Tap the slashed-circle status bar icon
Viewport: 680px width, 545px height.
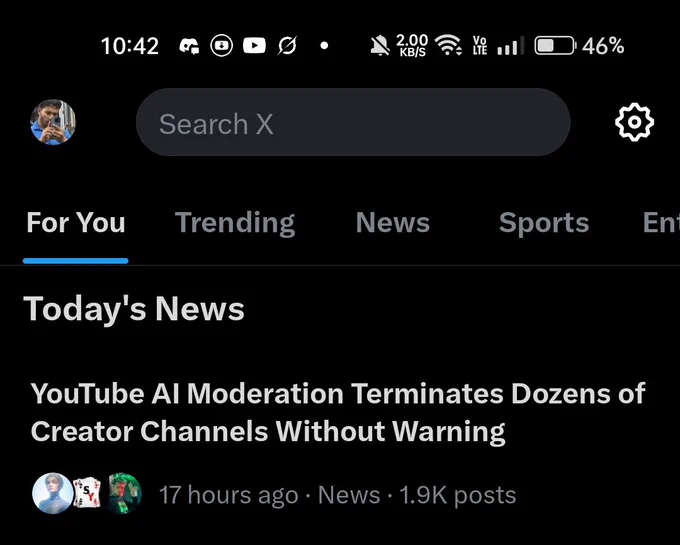pyautogui.click(x=287, y=46)
